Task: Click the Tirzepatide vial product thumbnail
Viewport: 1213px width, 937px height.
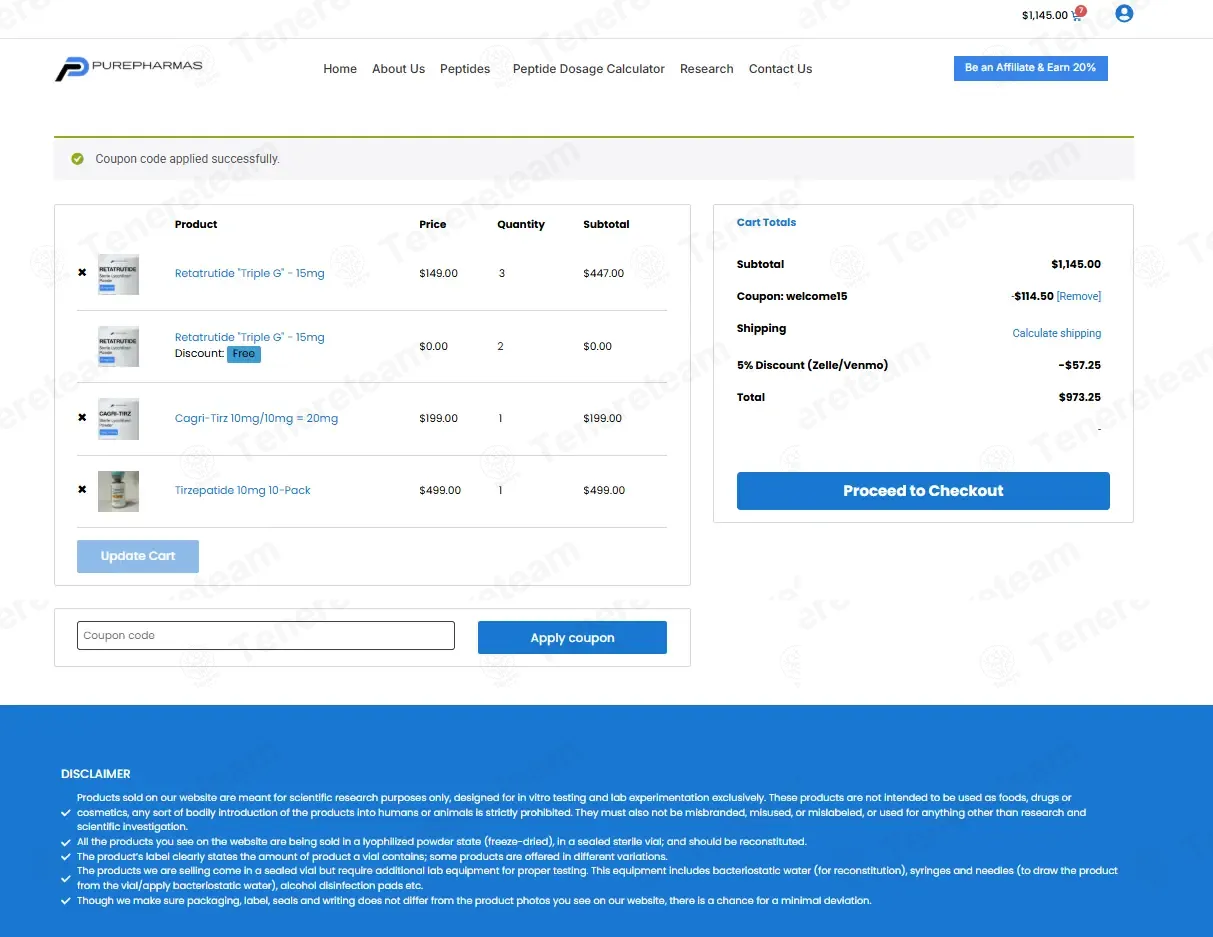Action: point(118,491)
